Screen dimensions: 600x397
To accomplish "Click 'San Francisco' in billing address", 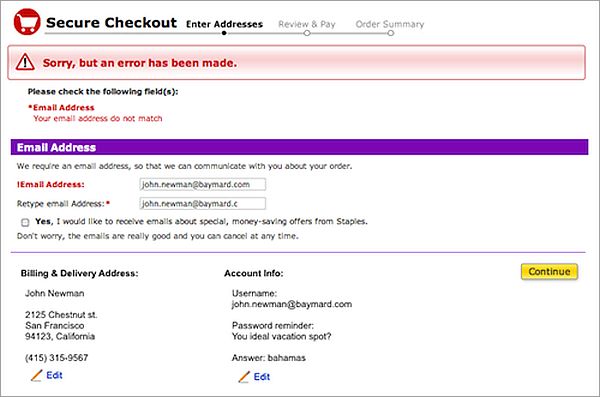I will coord(55,325).
